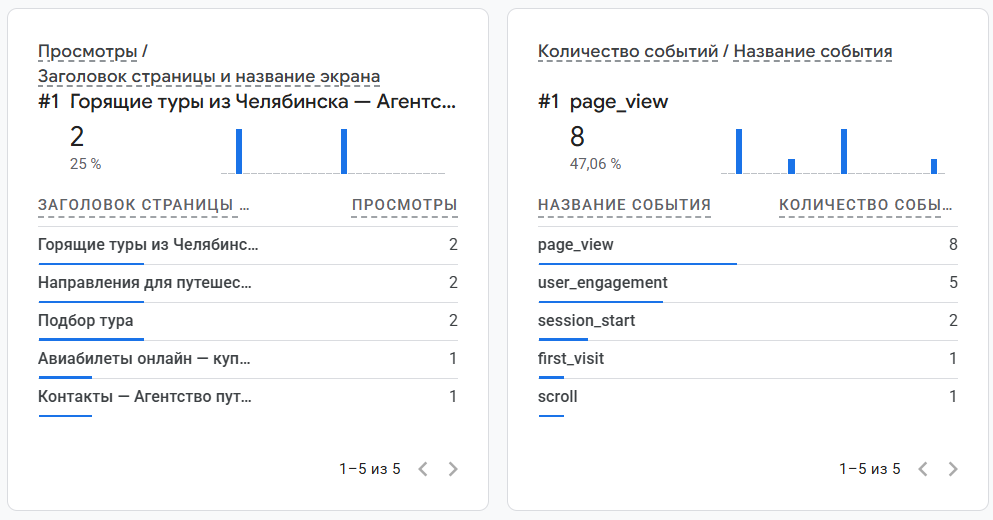The width and height of the screenshot is (993, 520).
Task: Select row Направления для путешес…
Action: coord(248,283)
